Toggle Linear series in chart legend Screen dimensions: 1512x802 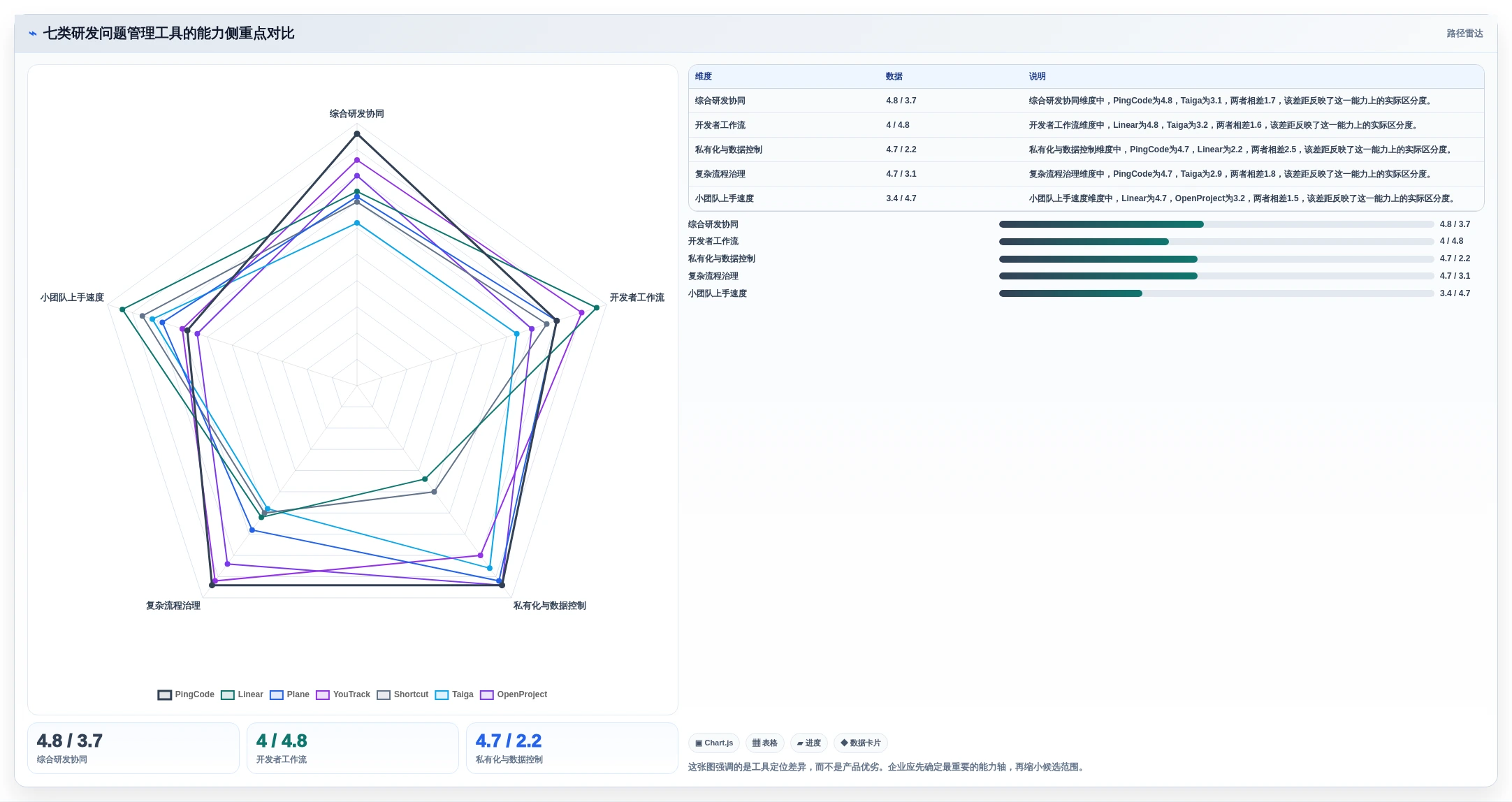pyautogui.click(x=242, y=694)
